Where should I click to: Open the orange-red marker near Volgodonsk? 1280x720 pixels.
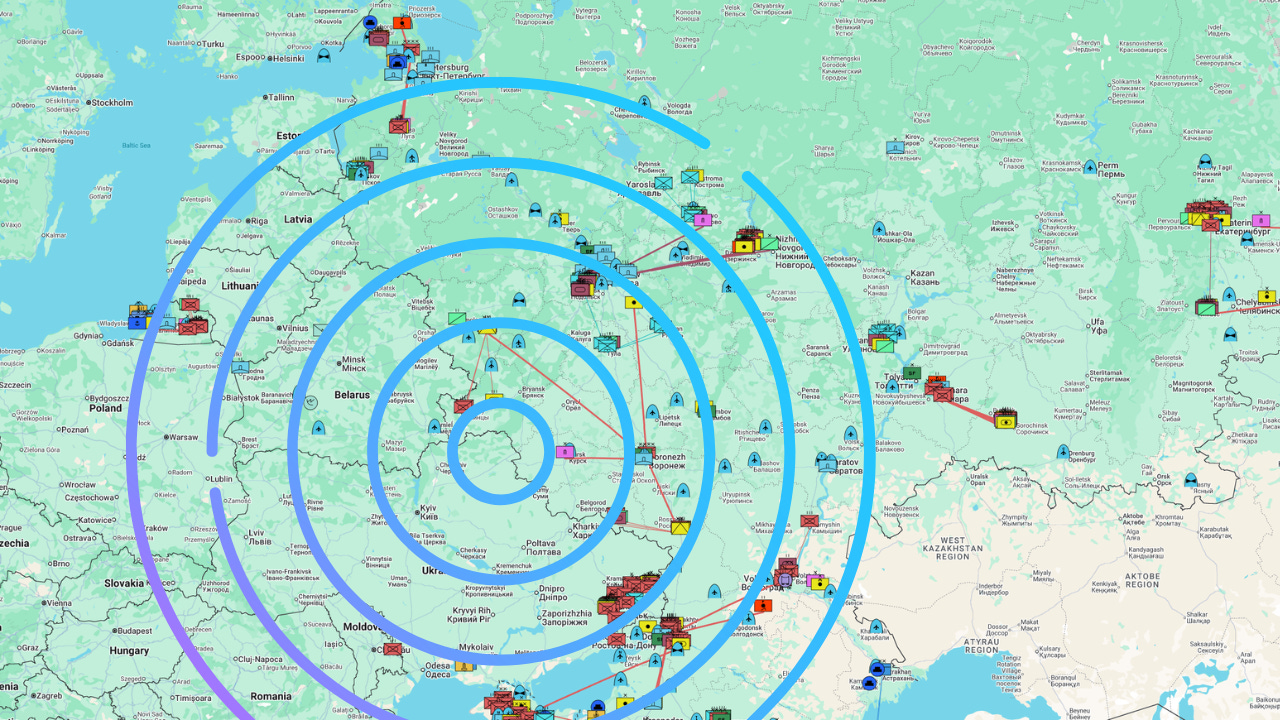tap(763, 605)
